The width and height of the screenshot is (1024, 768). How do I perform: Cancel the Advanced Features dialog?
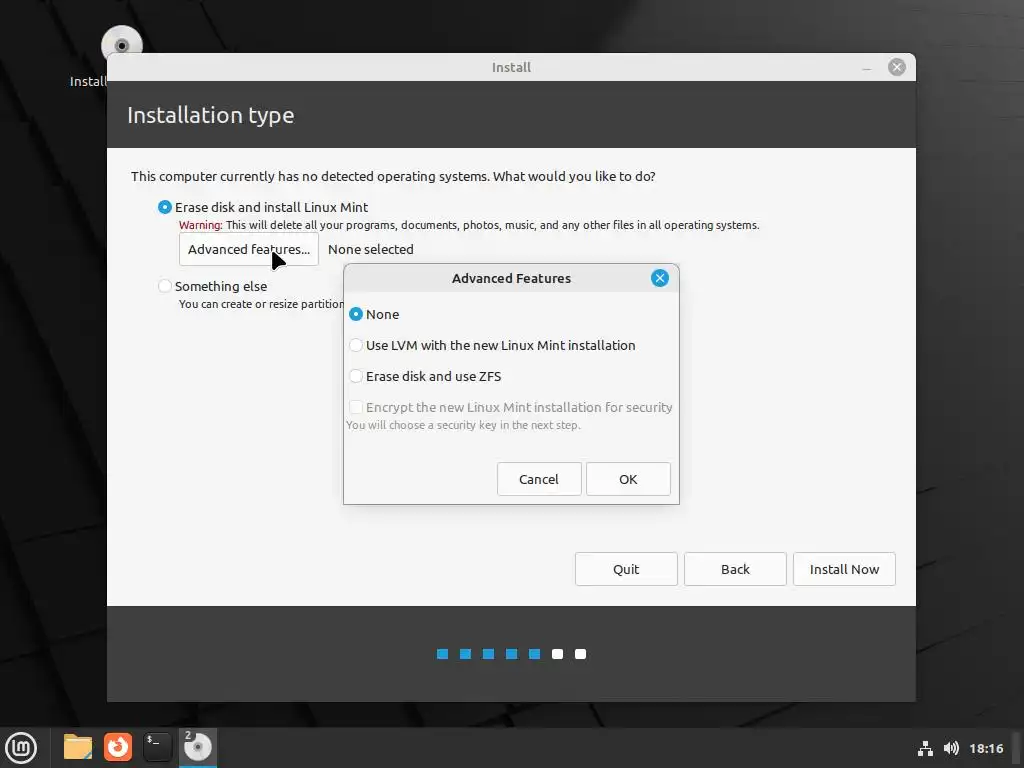[539, 479]
